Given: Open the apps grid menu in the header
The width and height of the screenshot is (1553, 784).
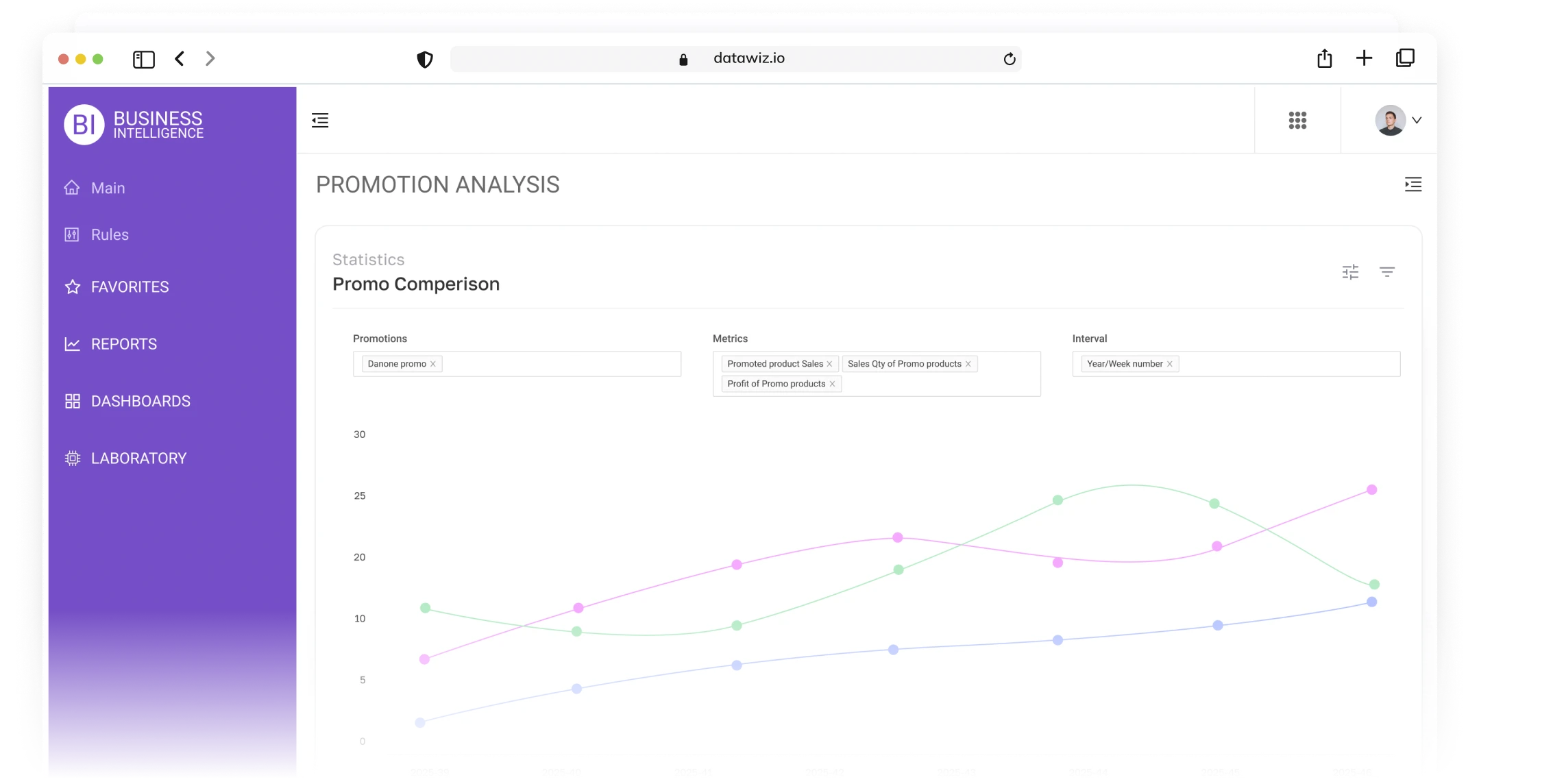Looking at the screenshot, I should point(1297,120).
